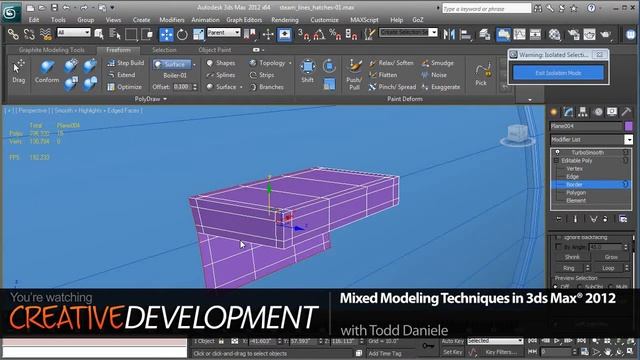Viewport: 640px width, 360px height.
Task: Toggle the By Angle checkbox
Action: [x=558, y=247]
